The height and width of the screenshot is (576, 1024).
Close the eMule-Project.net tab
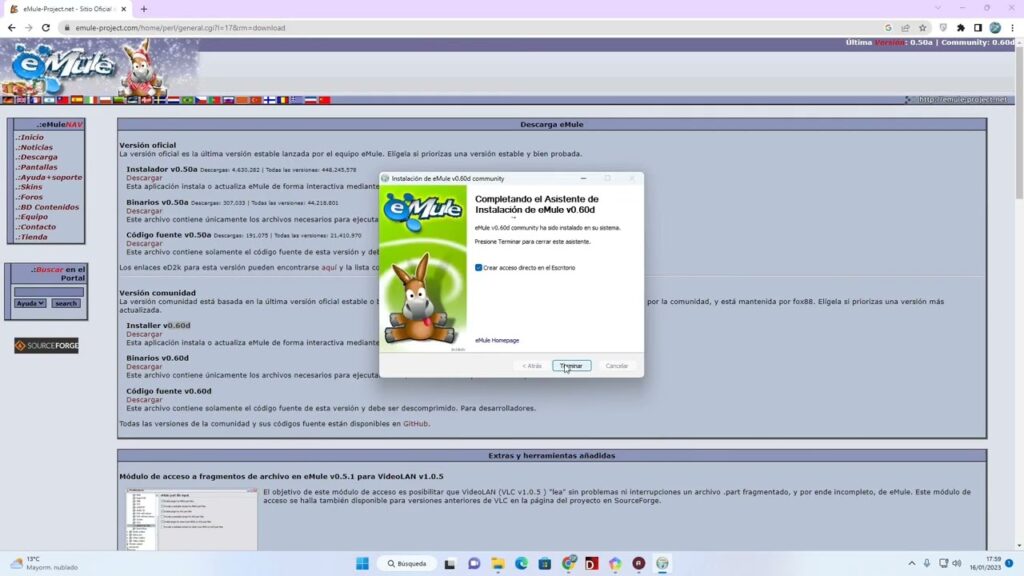[x=123, y=9]
